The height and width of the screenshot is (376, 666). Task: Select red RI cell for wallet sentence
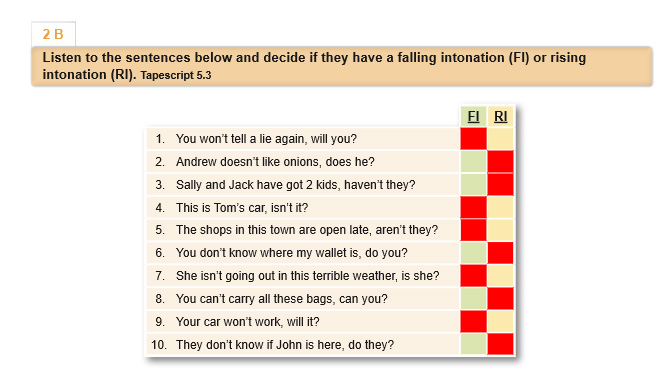coord(501,253)
